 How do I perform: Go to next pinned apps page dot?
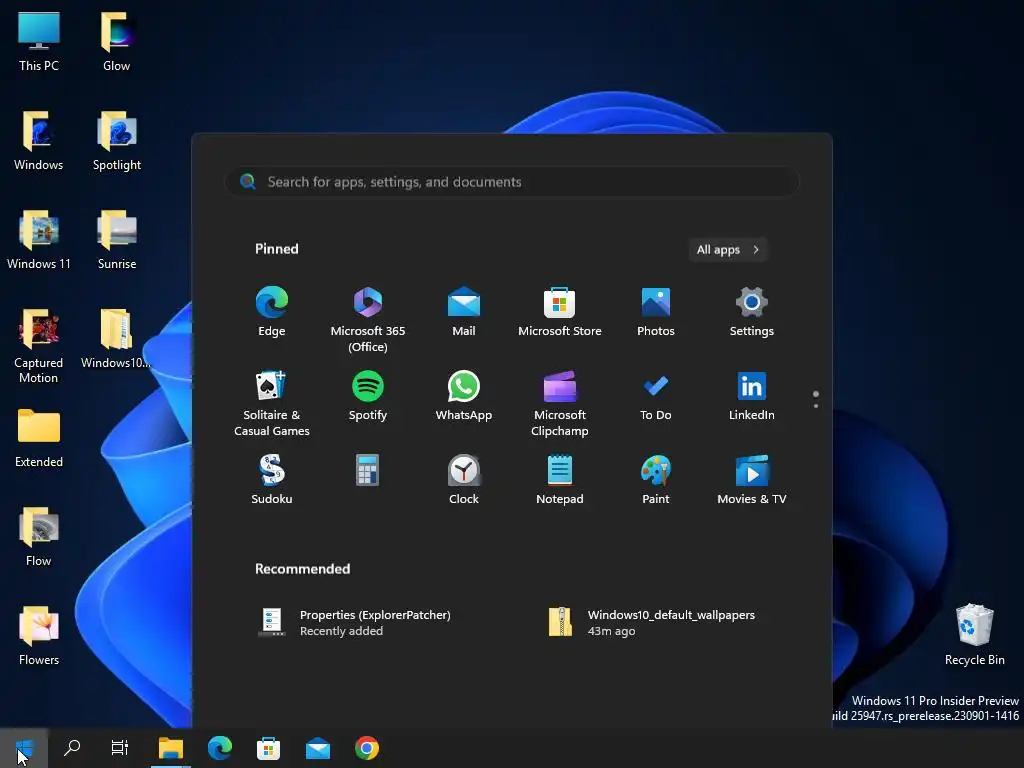(x=816, y=406)
